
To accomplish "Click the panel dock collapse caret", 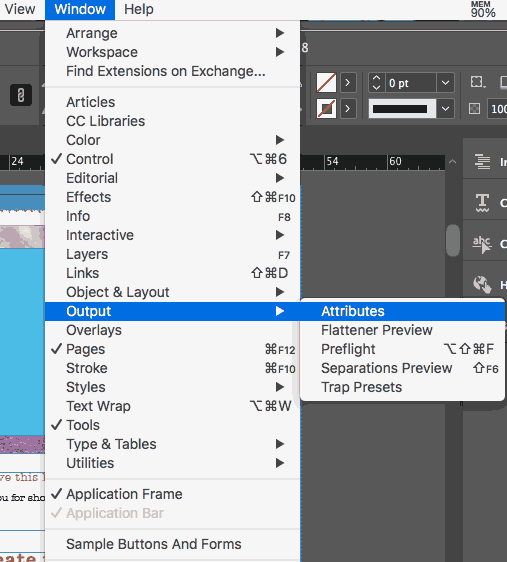I will pyautogui.click(x=453, y=162).
